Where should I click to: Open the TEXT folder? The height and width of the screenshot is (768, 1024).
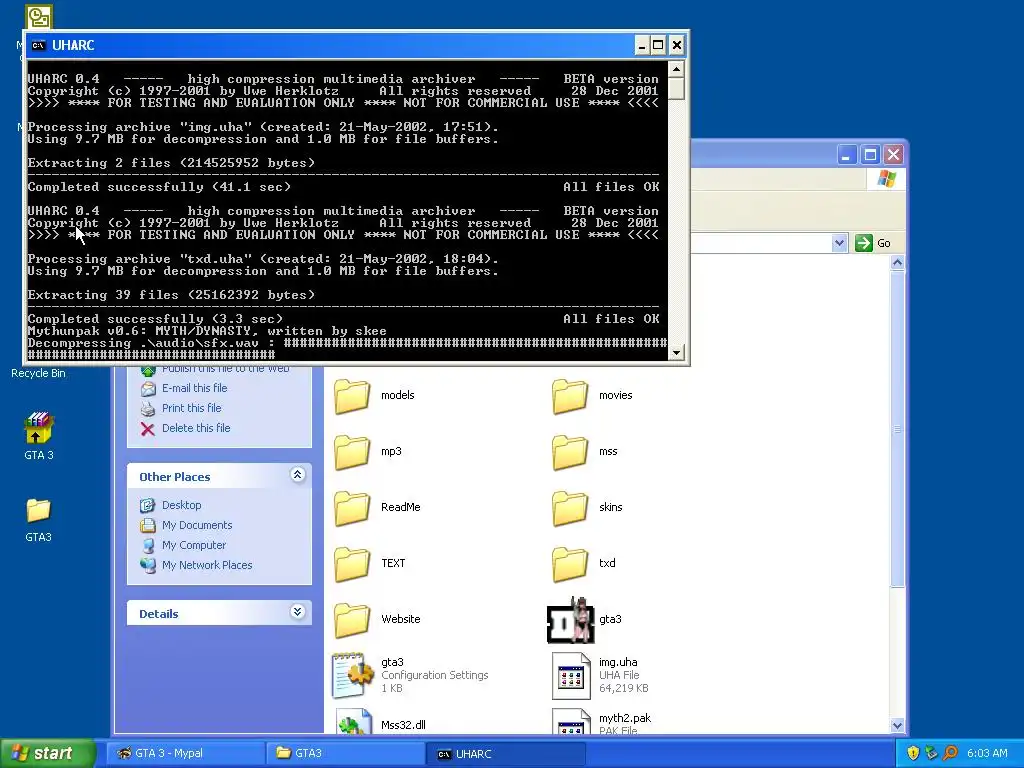point(352,564)
